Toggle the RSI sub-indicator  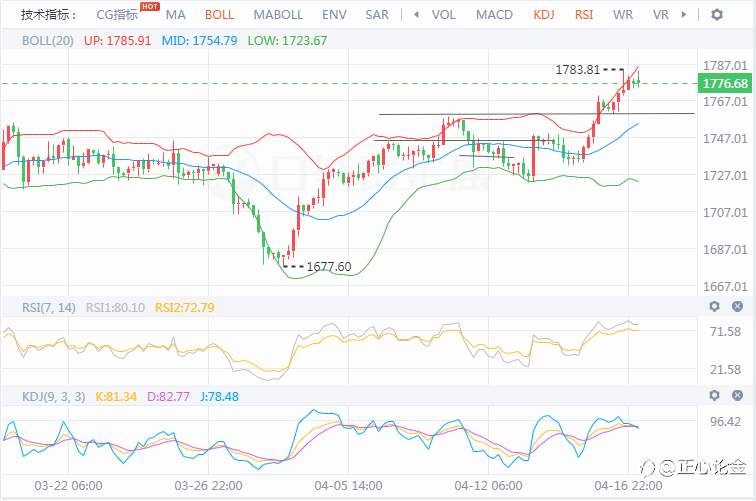tap(584, 15)
